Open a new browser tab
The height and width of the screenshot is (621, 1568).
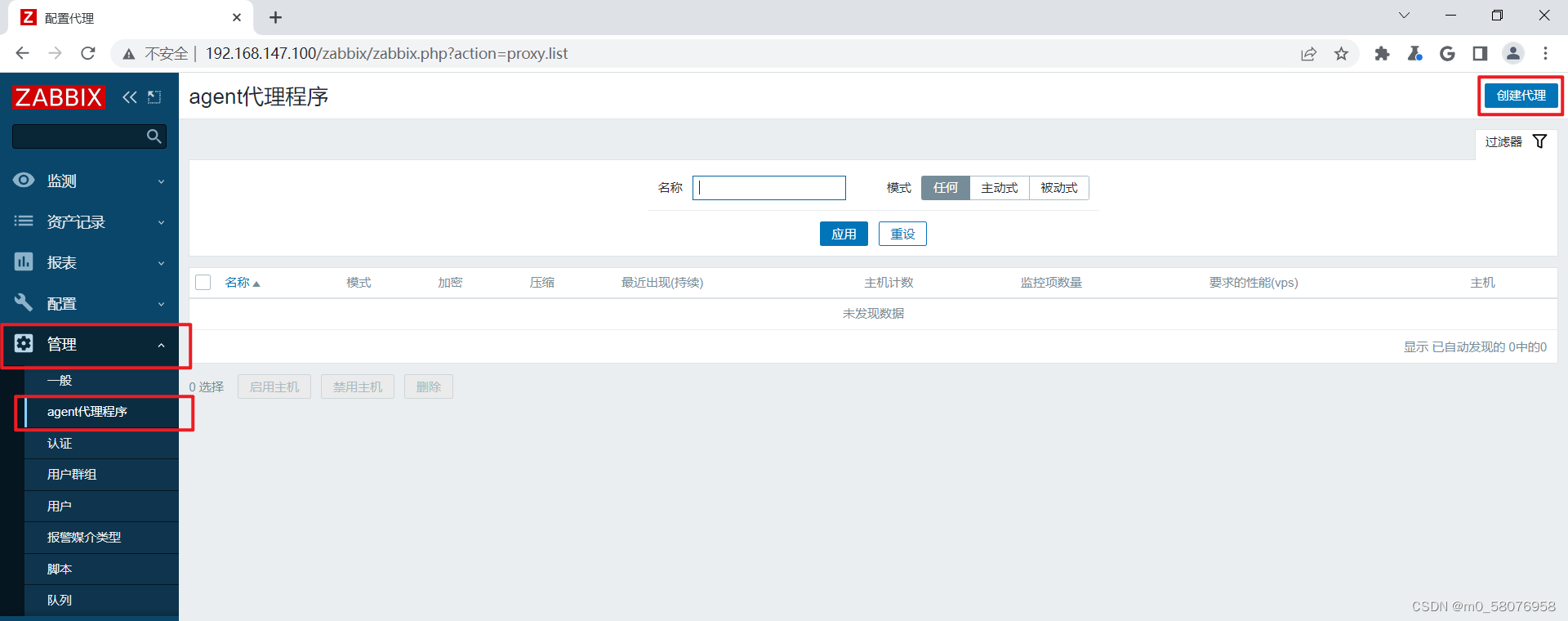(x=276, y=17)
